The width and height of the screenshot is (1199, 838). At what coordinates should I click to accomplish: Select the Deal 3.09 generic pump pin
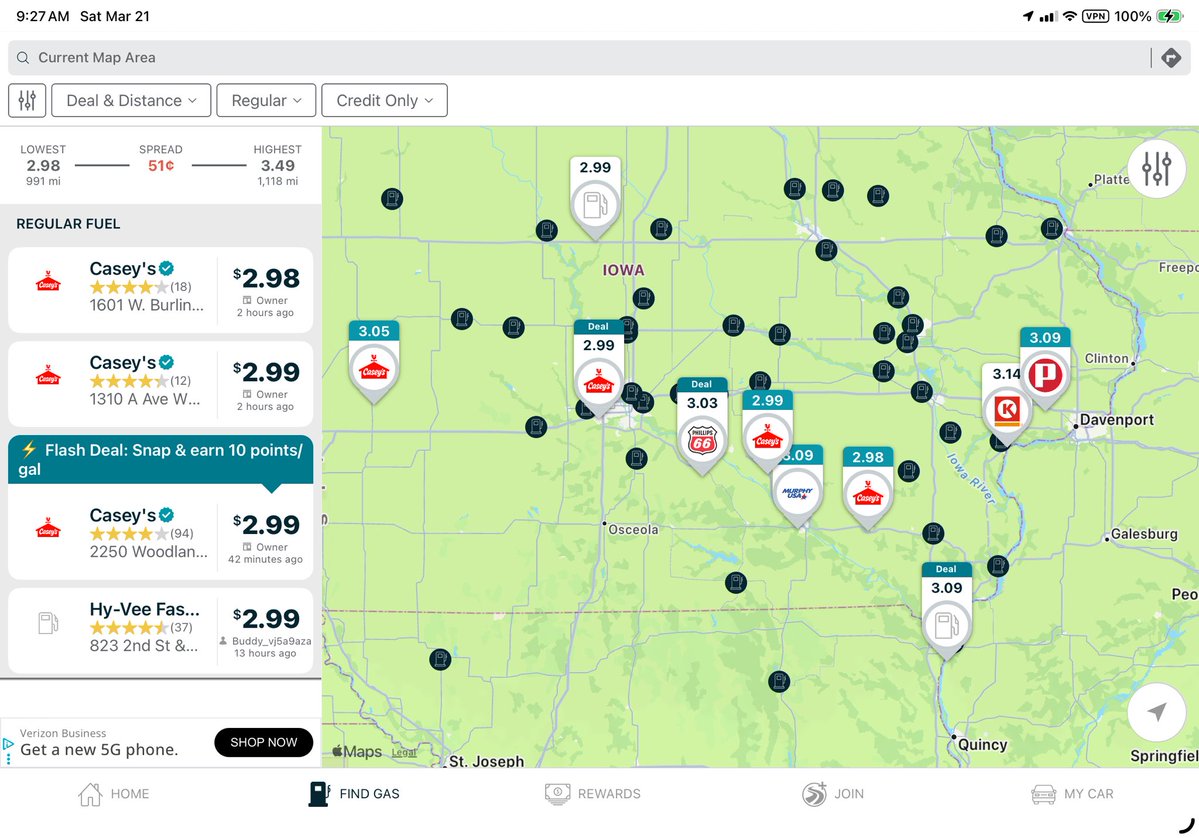click(947, 610)
